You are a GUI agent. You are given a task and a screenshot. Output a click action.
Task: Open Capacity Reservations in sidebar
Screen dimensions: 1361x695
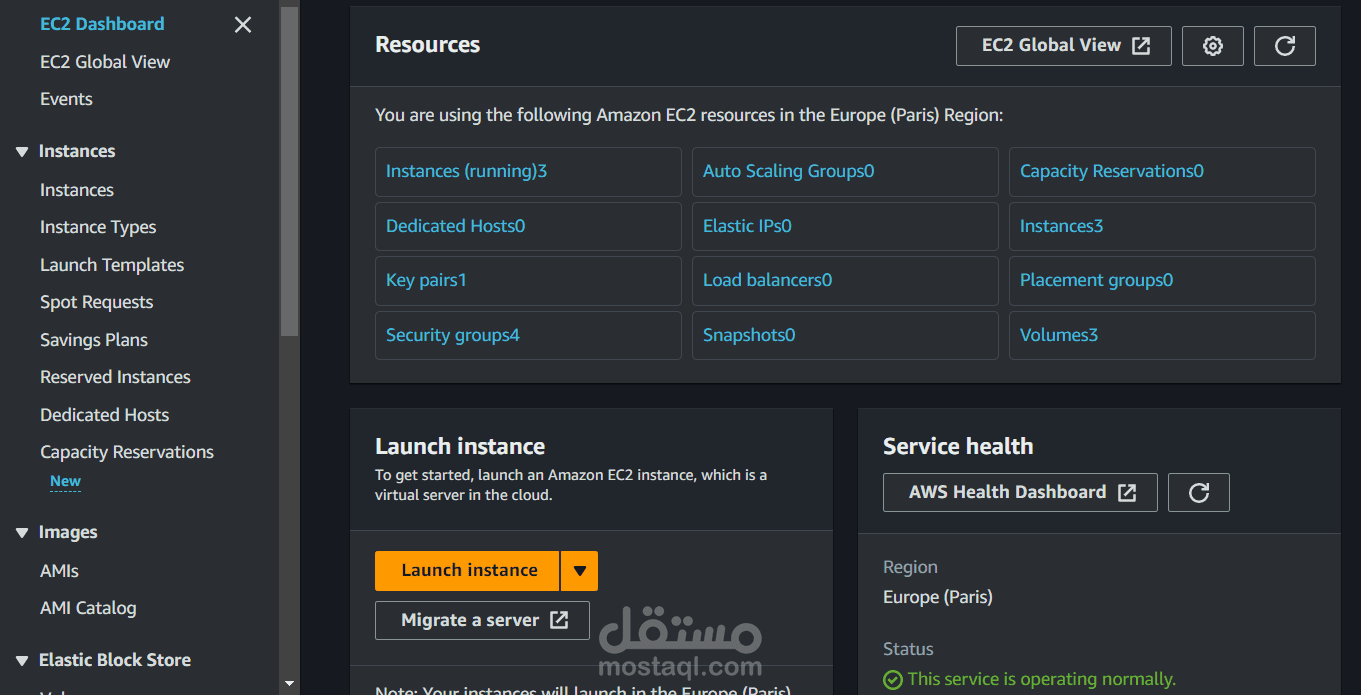coord(127,452)
